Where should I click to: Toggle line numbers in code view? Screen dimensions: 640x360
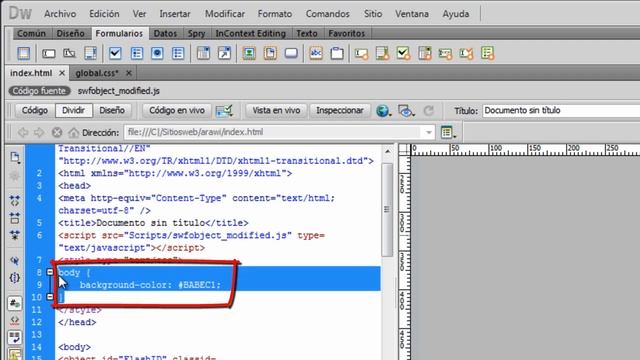click(x=15, y=303)
